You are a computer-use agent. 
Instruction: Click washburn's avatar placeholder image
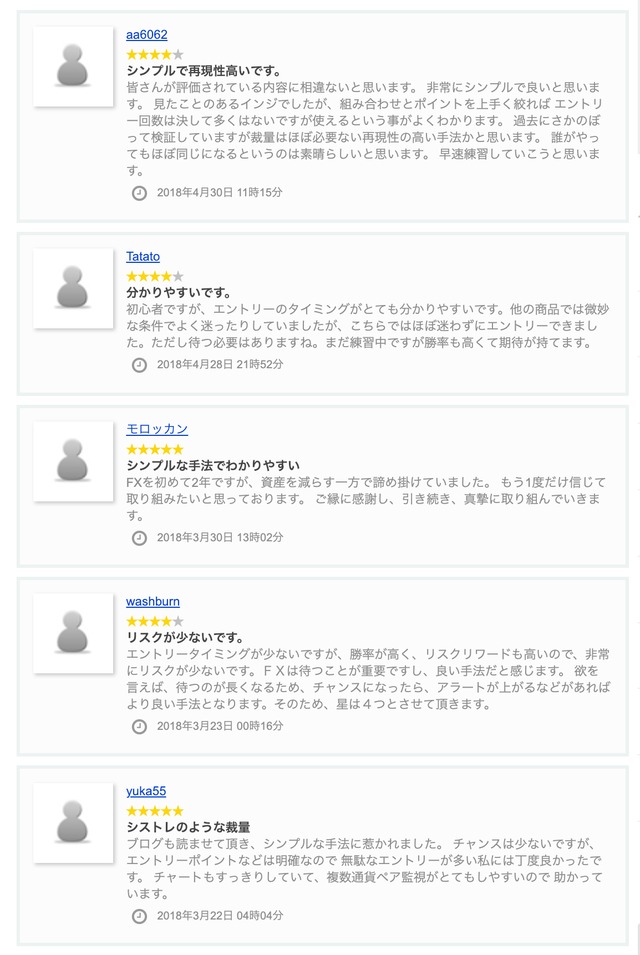[x=73, y=633]
